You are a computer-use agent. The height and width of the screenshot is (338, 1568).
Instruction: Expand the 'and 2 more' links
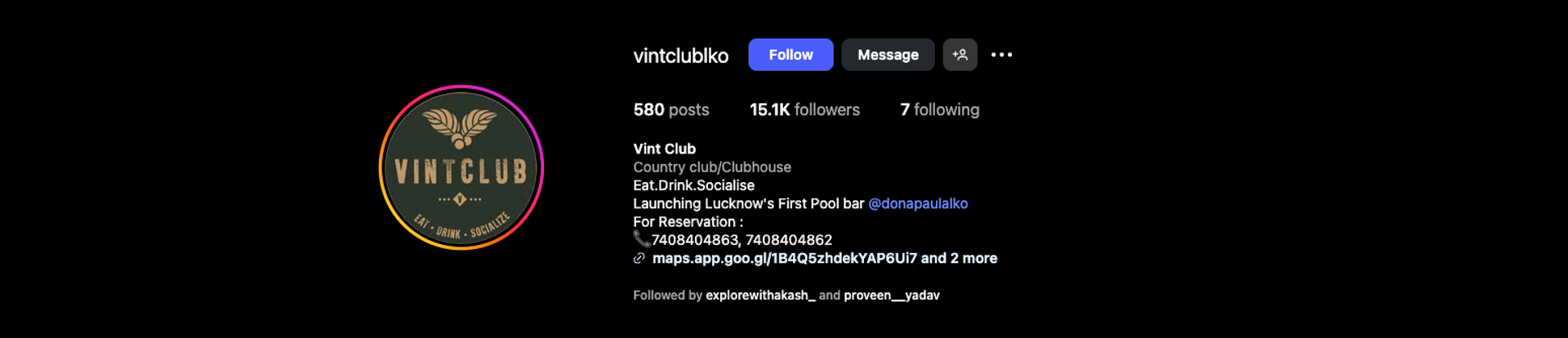click(960, 258)
